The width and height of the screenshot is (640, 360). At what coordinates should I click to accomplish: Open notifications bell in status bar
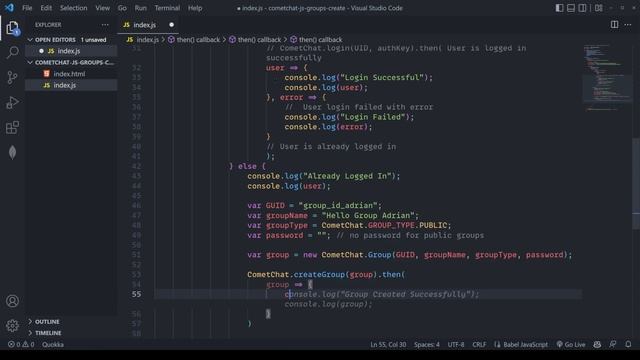628,344
